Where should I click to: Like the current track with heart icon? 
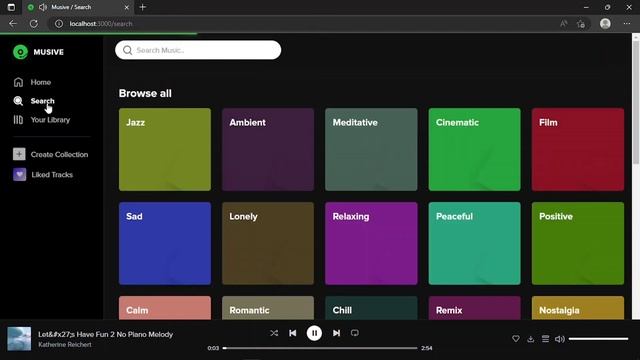[516, 339]
